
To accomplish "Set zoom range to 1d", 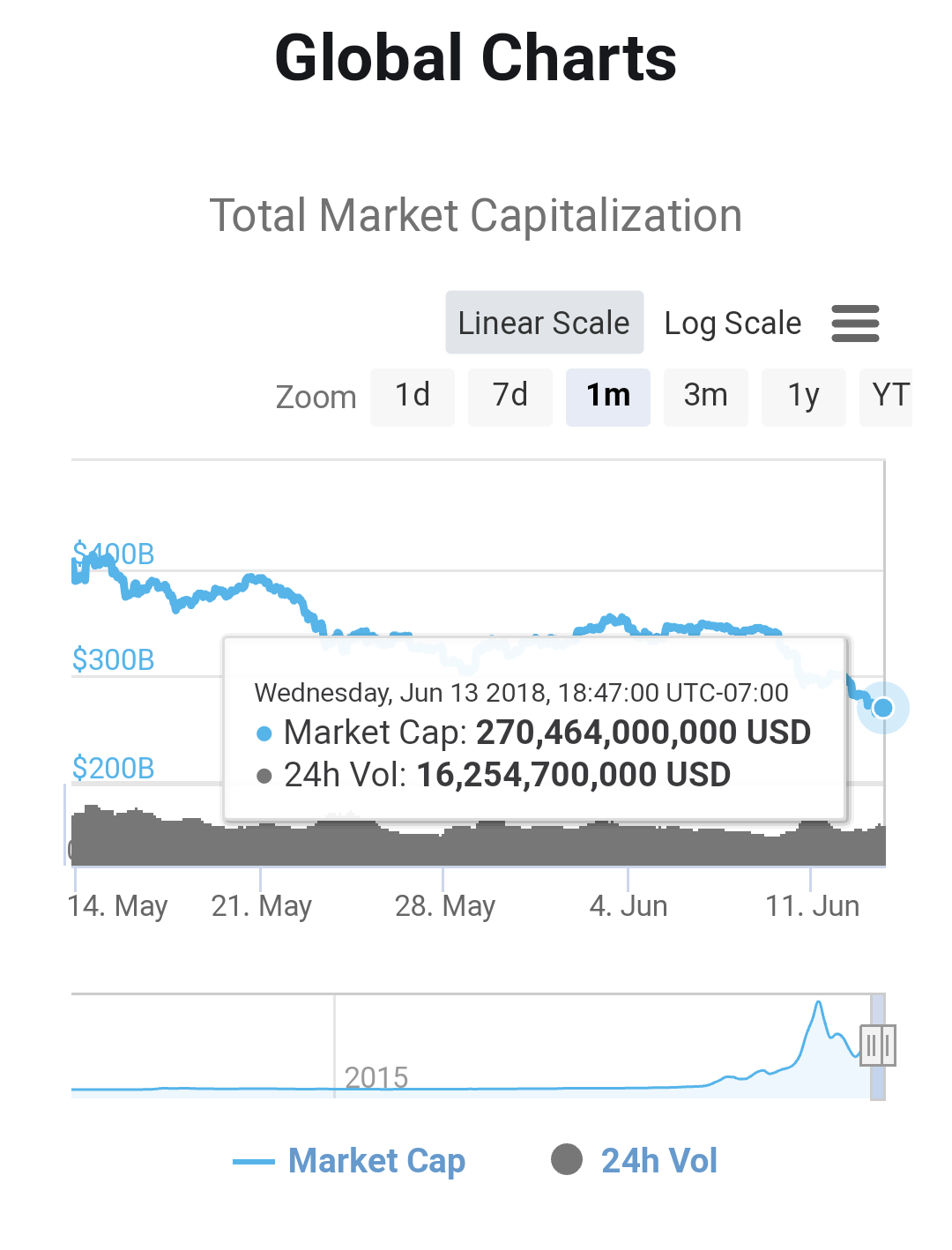I will click(413, 397).
